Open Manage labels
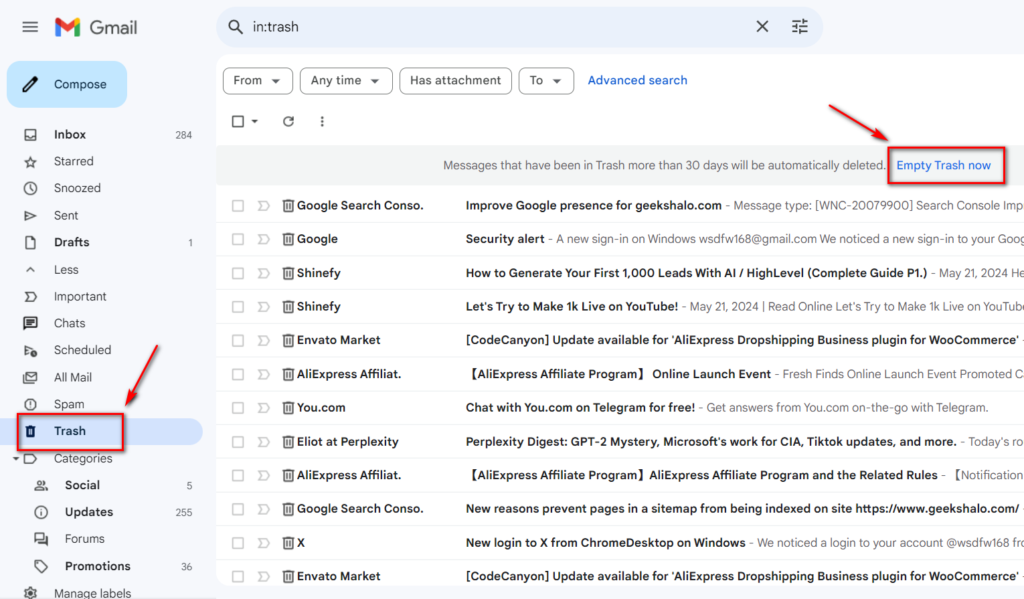Viewport: 1024px width, 599px height. point(92,592)
